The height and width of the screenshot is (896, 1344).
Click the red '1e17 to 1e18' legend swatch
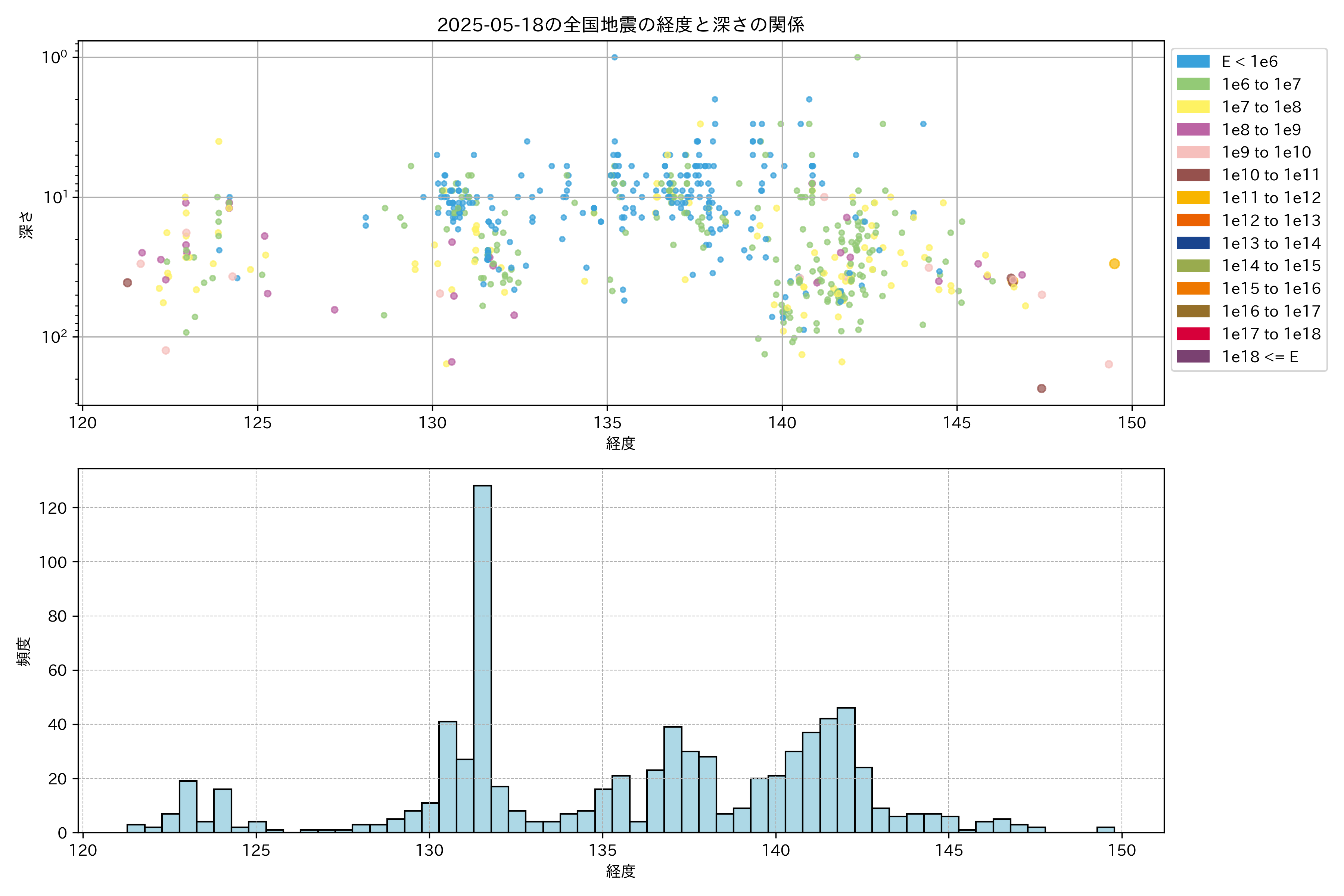point(1193,334)
